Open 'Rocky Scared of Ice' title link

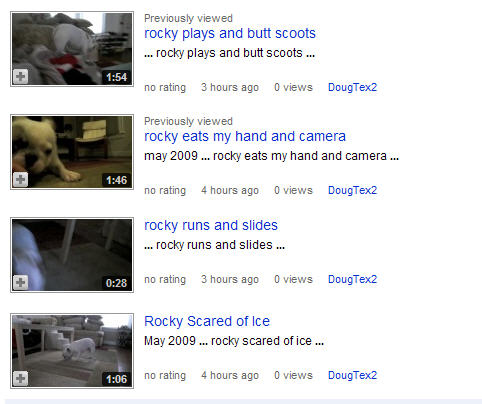207,321
